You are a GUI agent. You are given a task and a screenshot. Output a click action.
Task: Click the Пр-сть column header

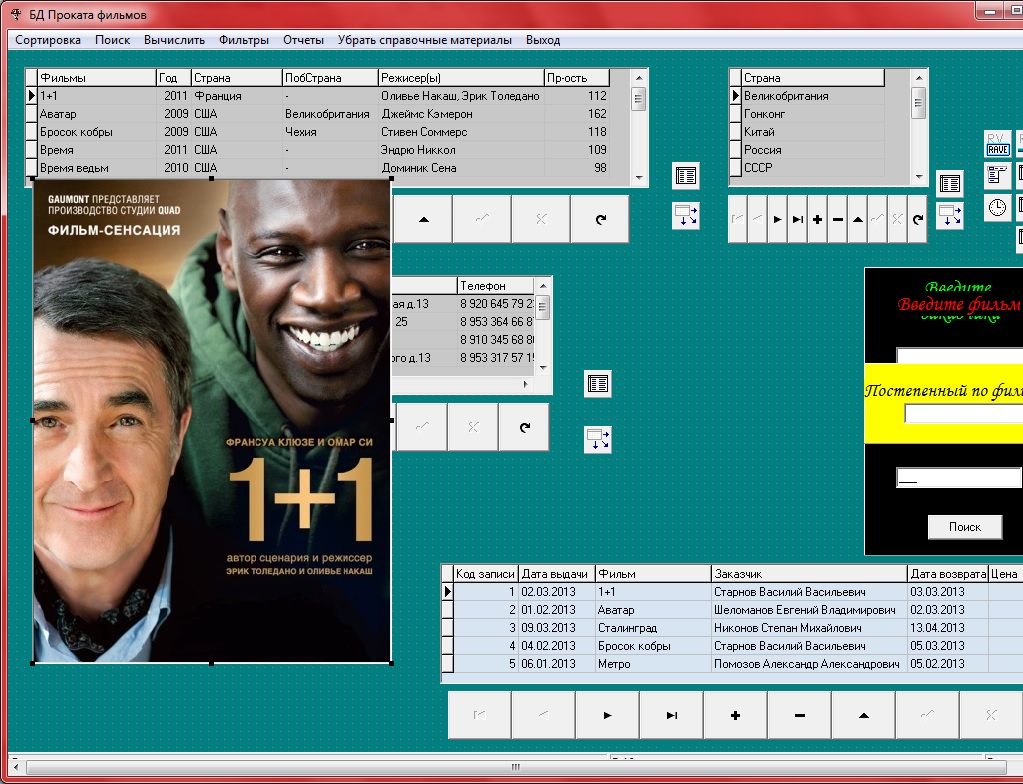pos(577,78)
